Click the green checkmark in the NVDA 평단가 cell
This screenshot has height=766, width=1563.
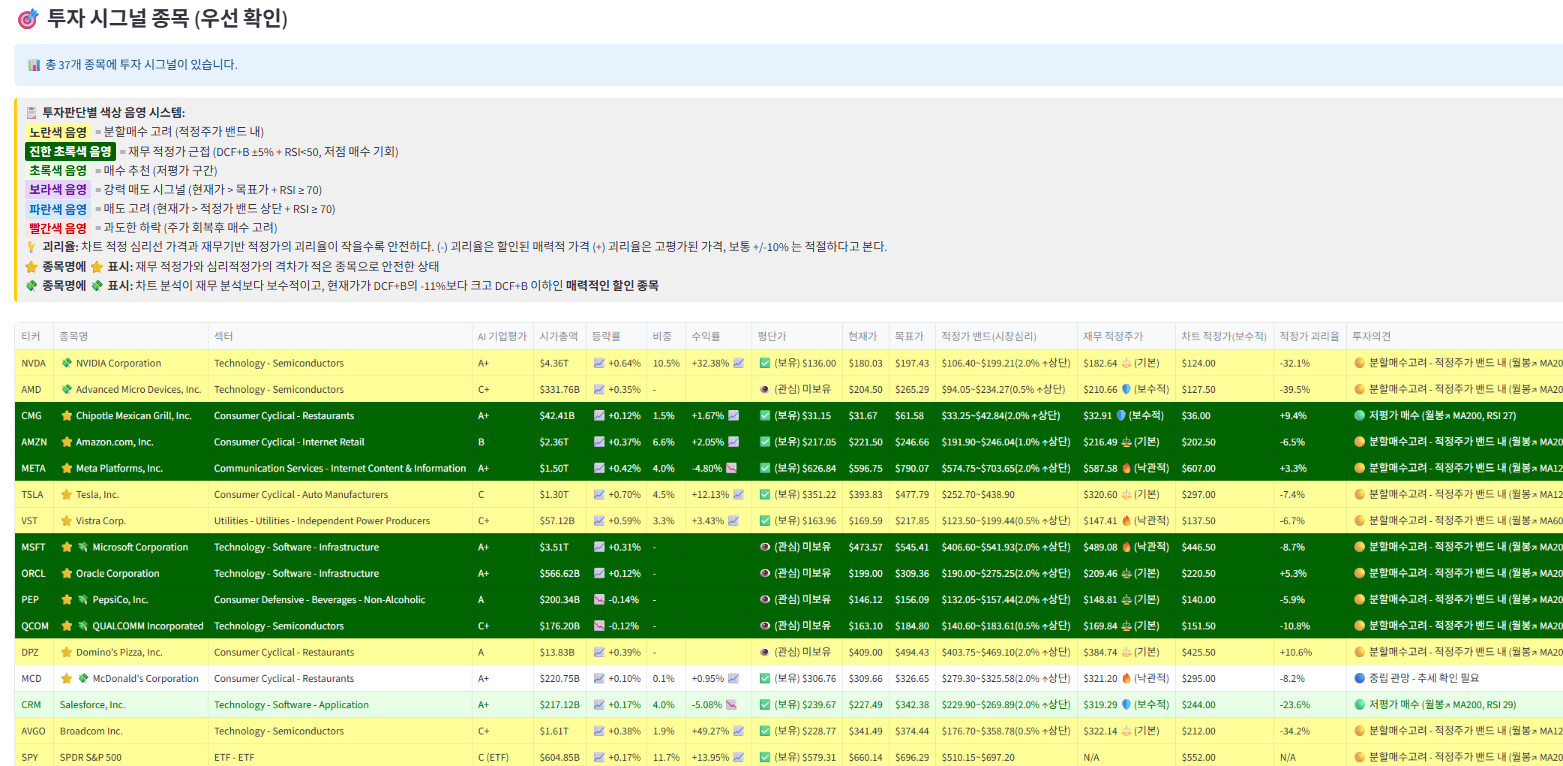pyautogui.click(x=764, y=363)
